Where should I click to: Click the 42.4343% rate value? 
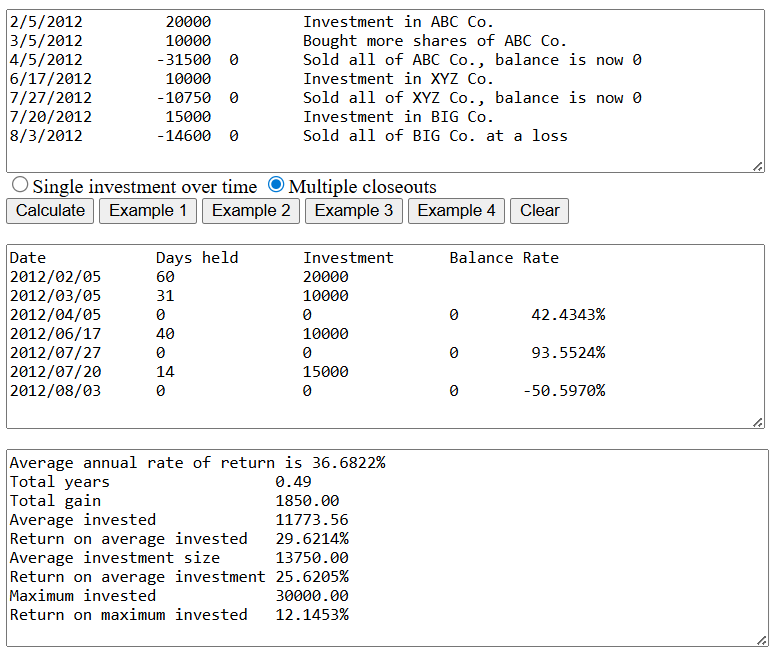[568, 315]
